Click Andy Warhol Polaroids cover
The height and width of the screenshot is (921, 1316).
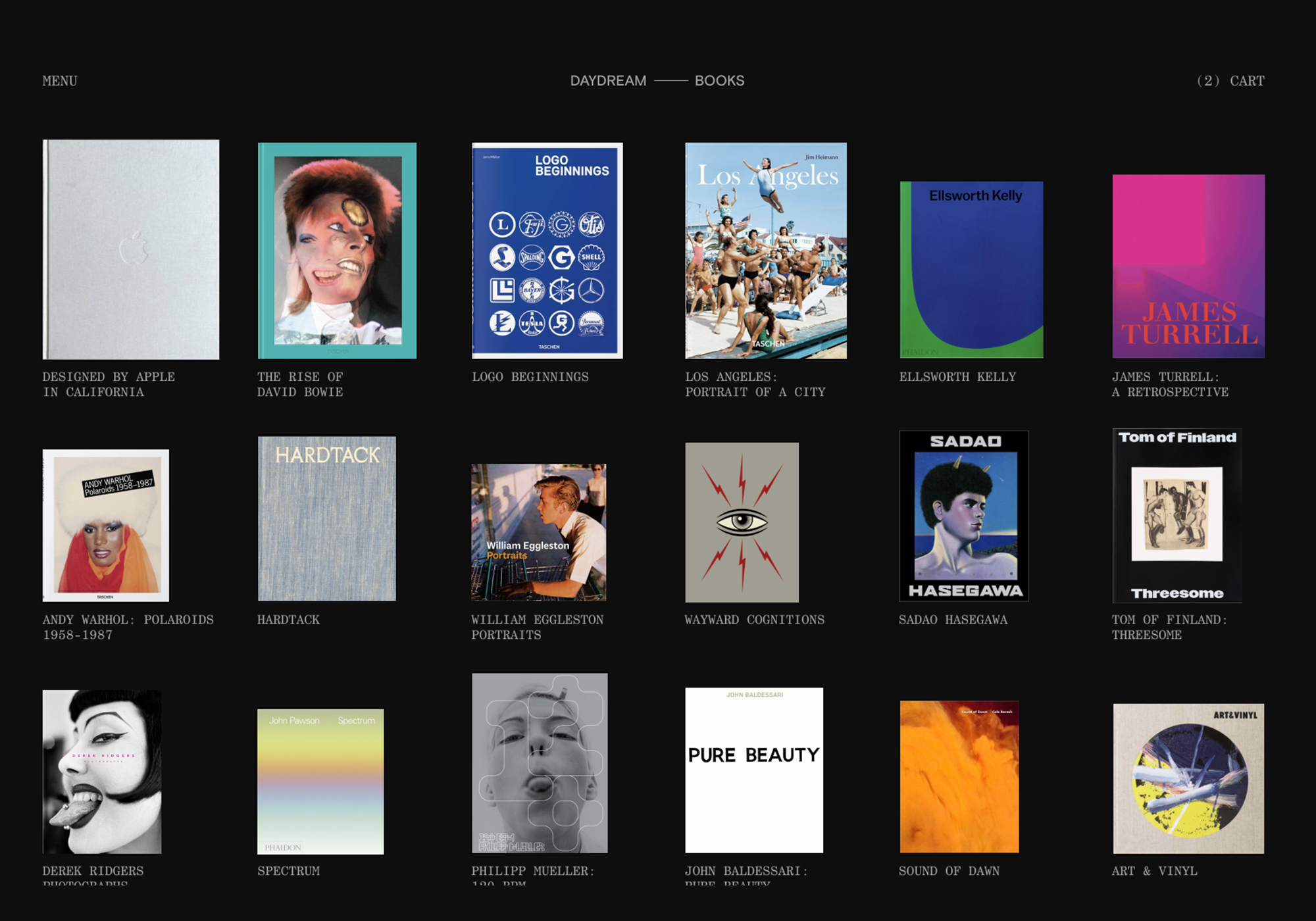coord(106,525)
